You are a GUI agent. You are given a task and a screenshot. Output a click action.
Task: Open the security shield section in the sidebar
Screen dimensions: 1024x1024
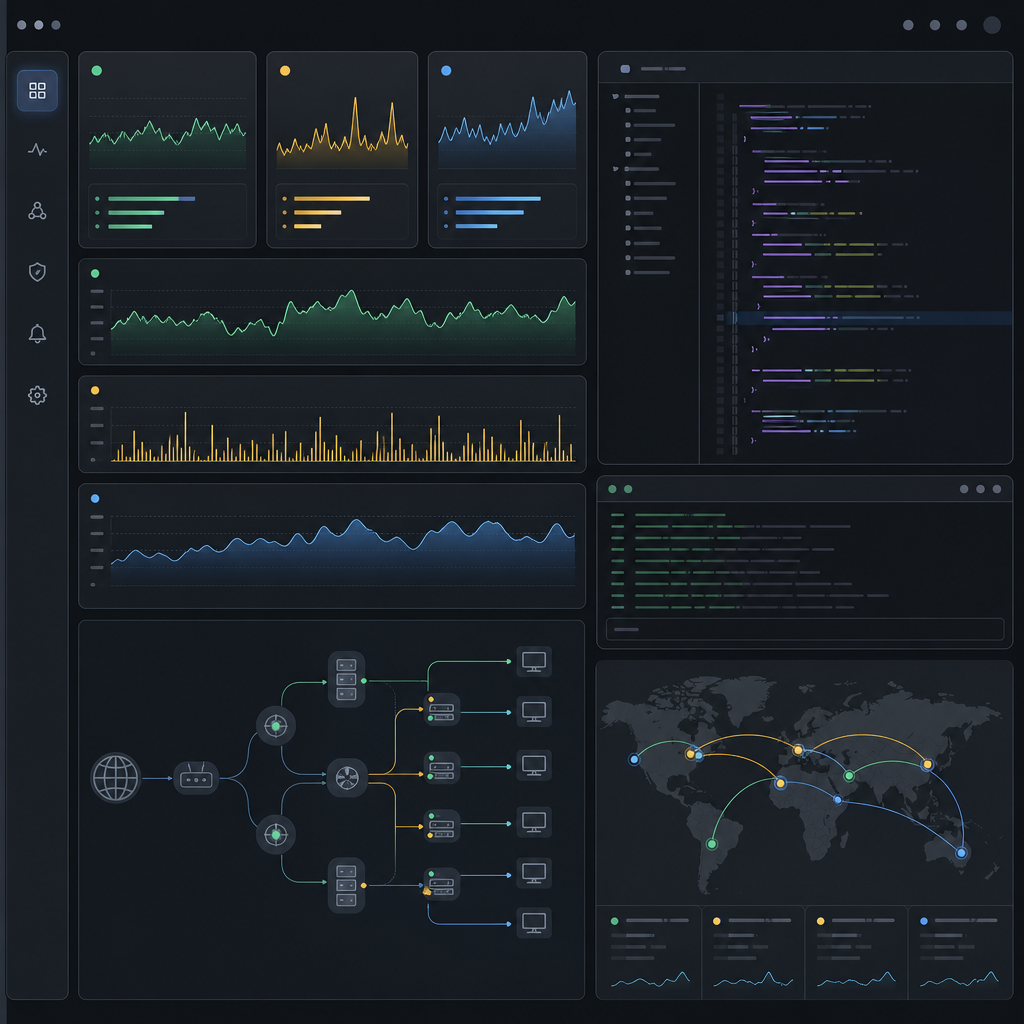(37, 272)
